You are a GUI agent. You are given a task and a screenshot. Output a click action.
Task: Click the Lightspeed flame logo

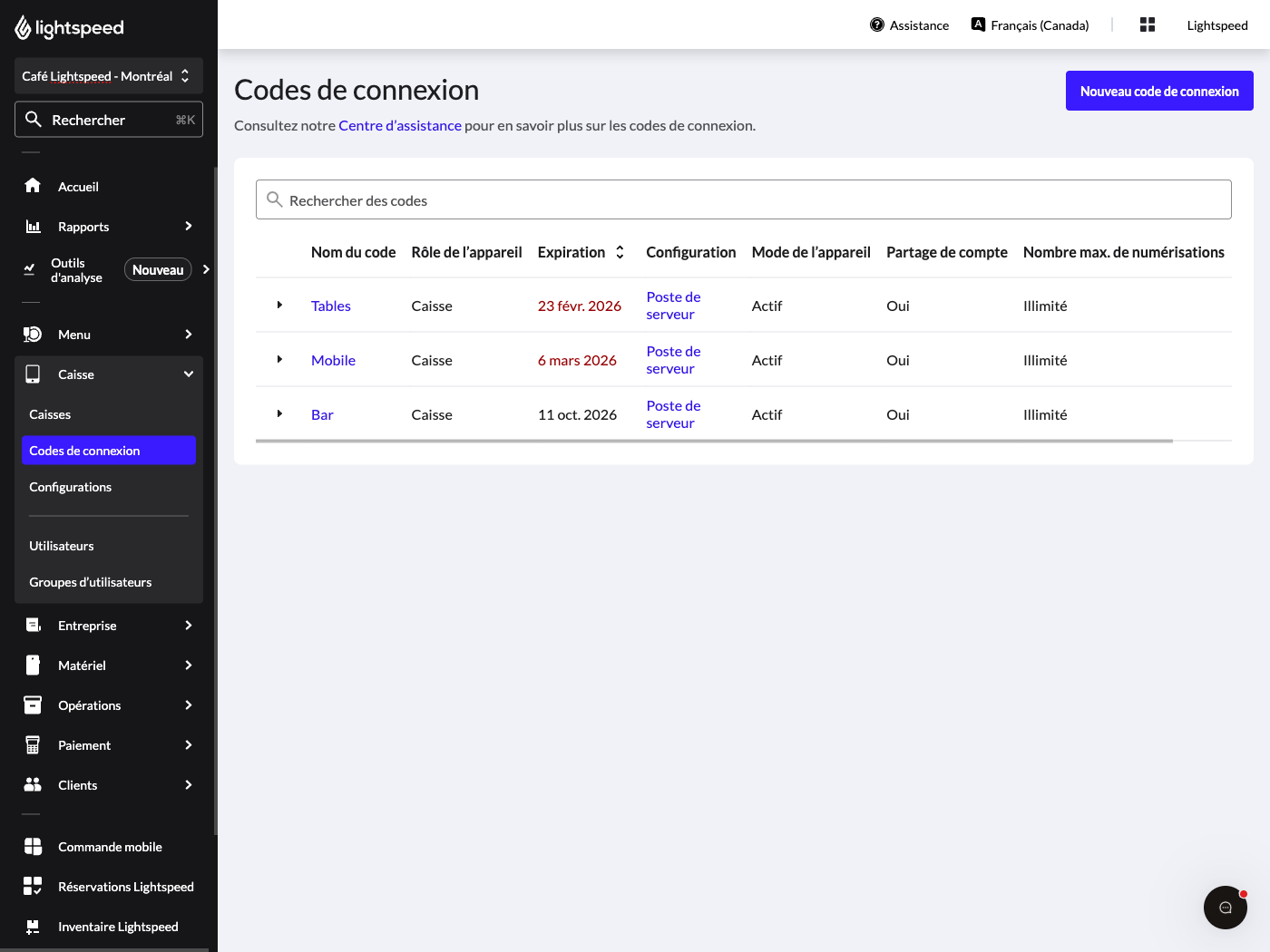pyautogui.click(x=24, y=28)
